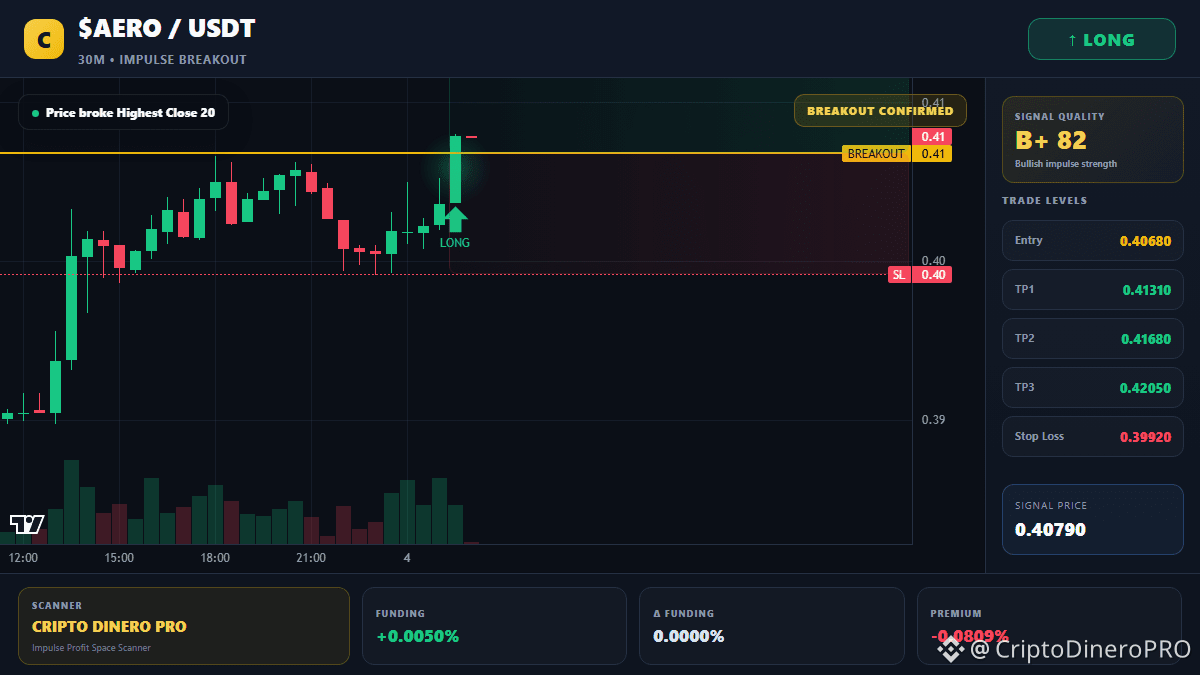Click the 21:00 time axis label
This screenshot has width=1200, height=675.
coord(311,558)
